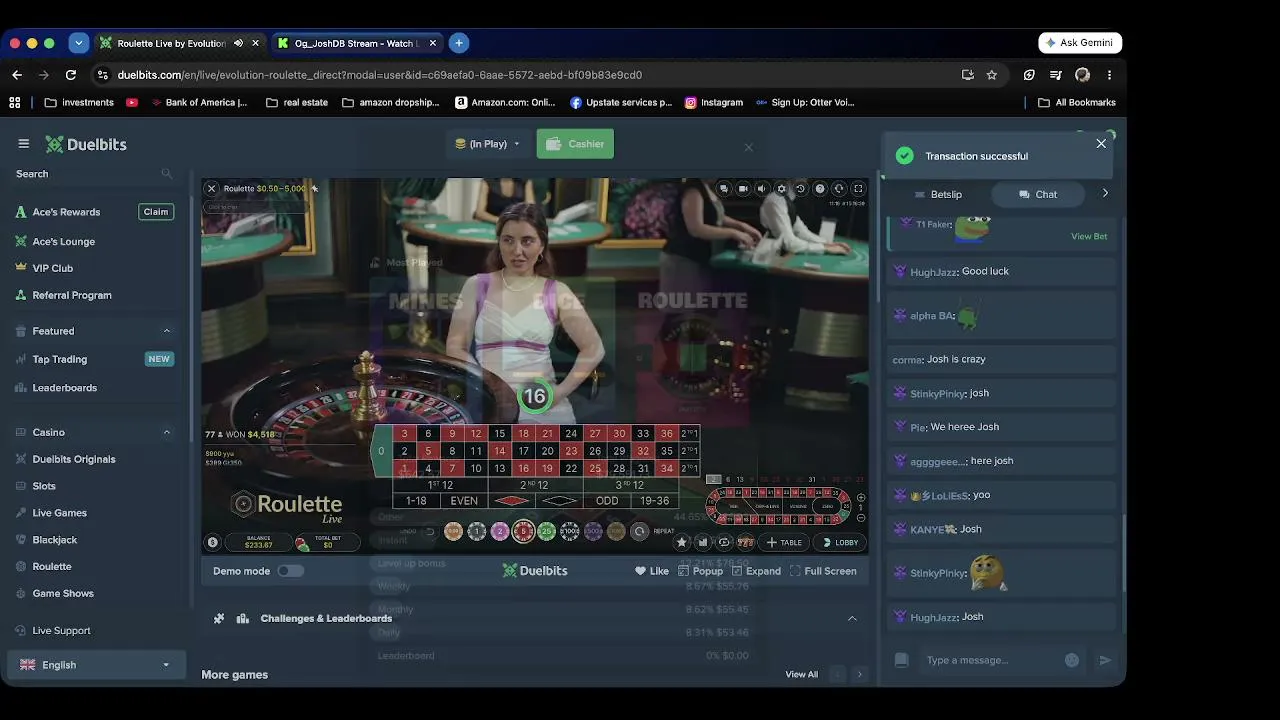Open the Instagram bookmark
Viewport: 1280px width, 720px height.
tap(714, 102)
